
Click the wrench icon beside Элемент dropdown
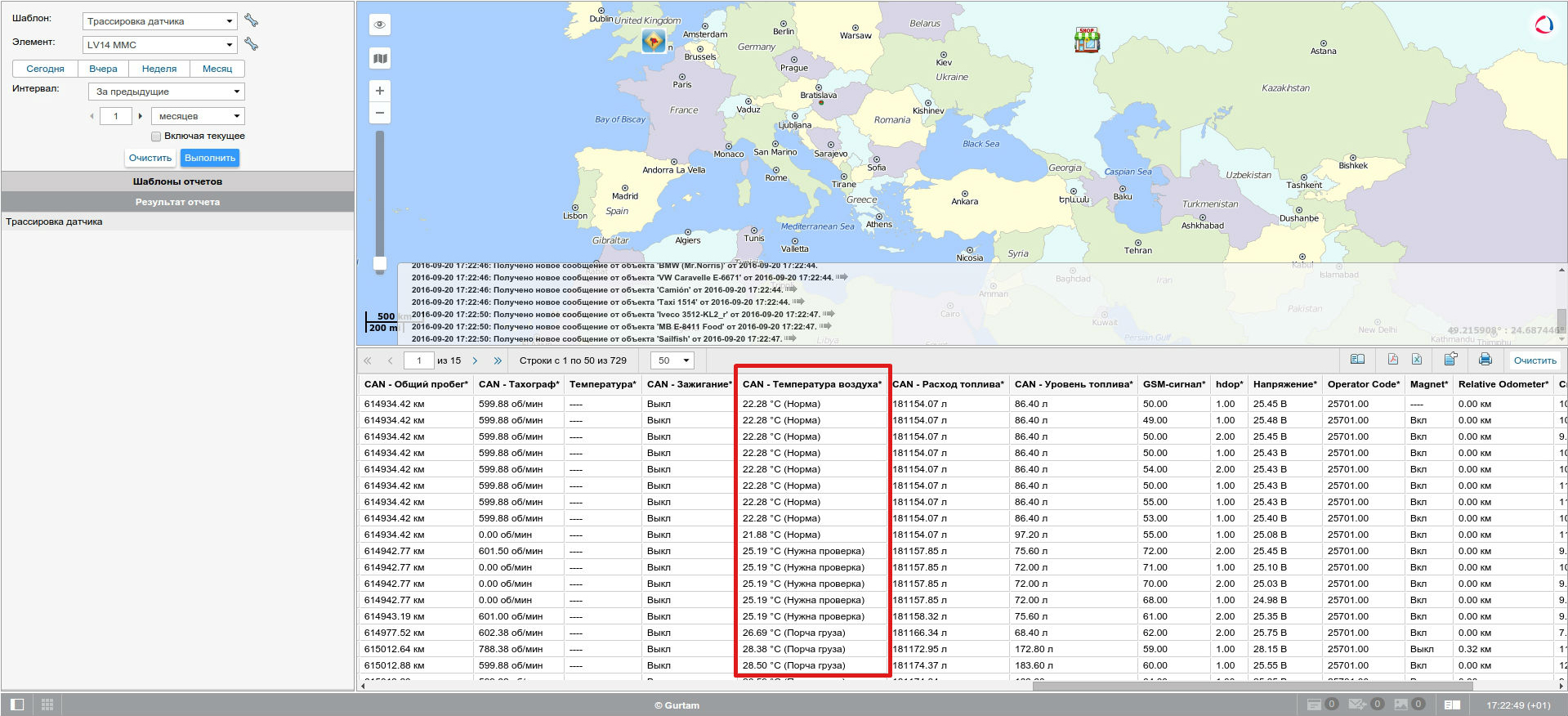[251, 44]
